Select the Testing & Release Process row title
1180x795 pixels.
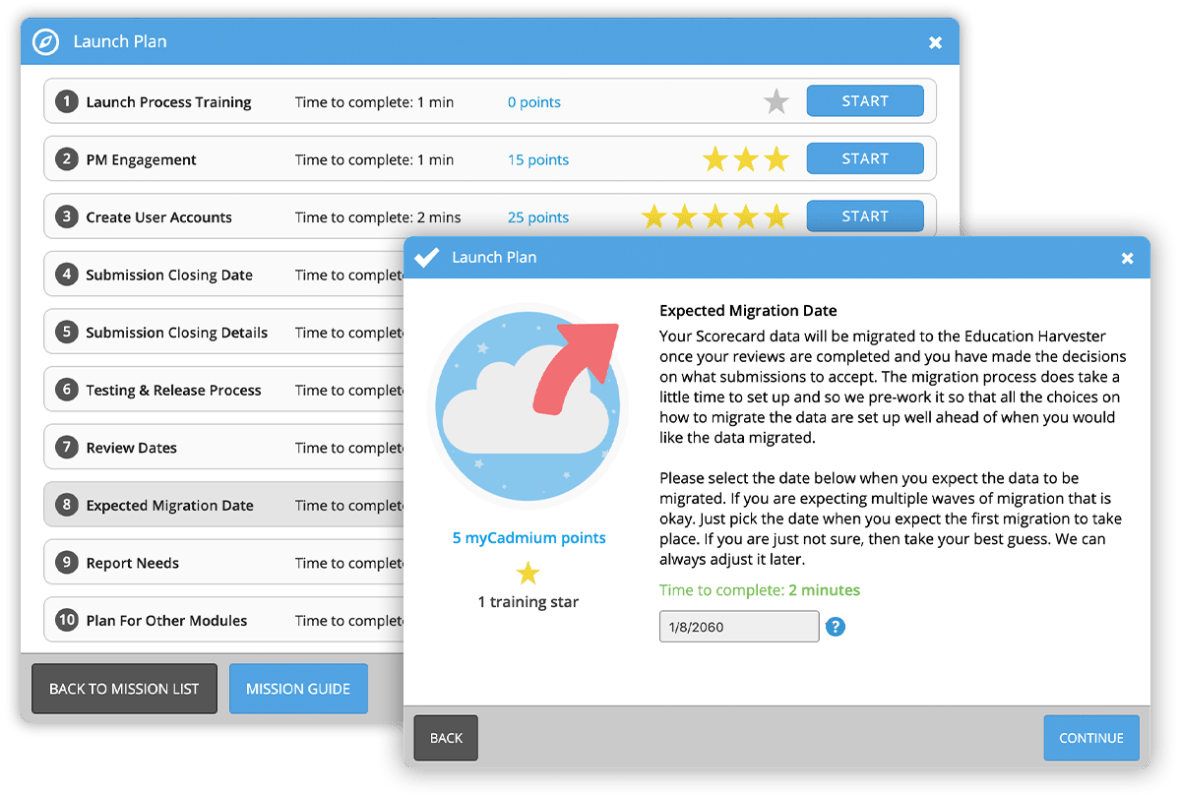(173, 390)
